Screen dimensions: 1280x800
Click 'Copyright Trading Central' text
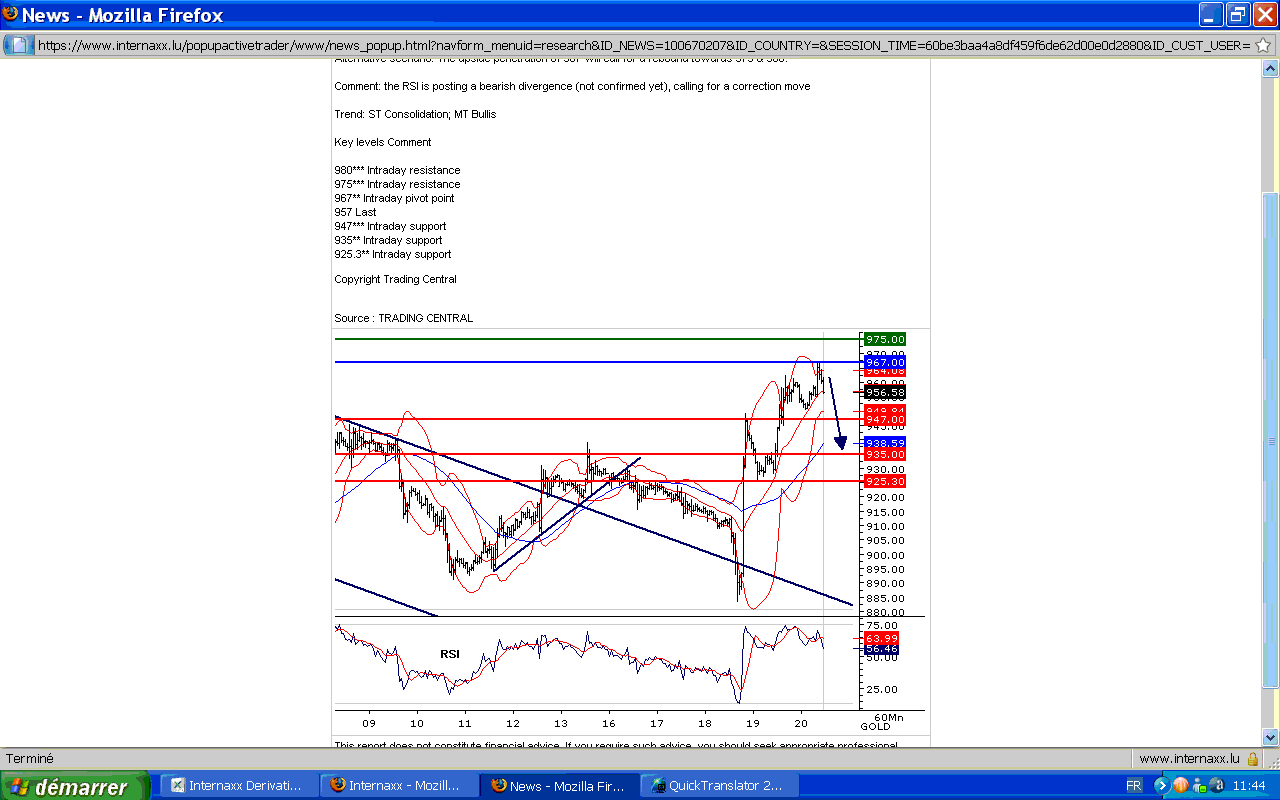[x=395, y=279]
